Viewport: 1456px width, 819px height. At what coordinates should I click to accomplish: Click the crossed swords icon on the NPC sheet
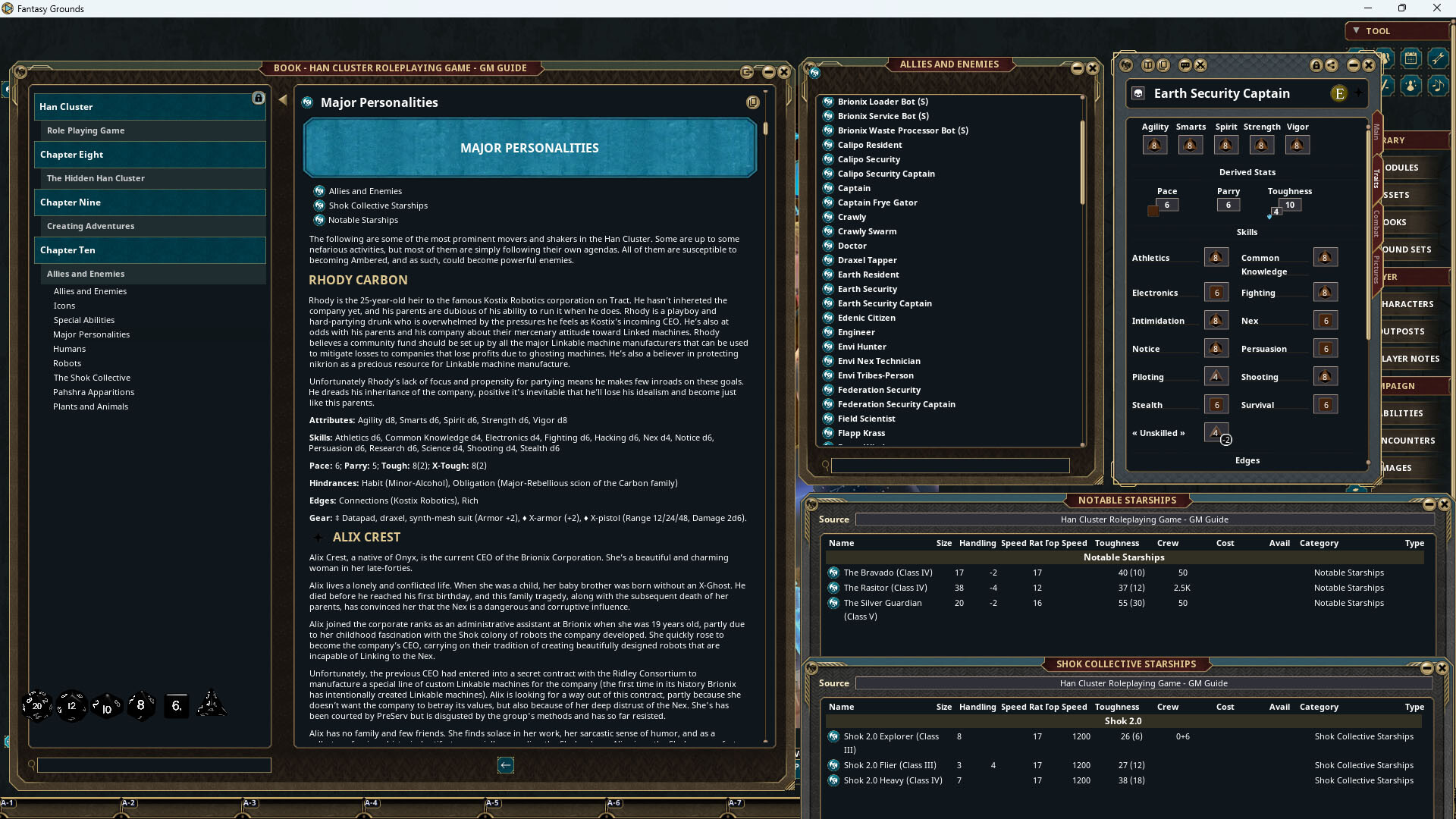point(1200,65)
